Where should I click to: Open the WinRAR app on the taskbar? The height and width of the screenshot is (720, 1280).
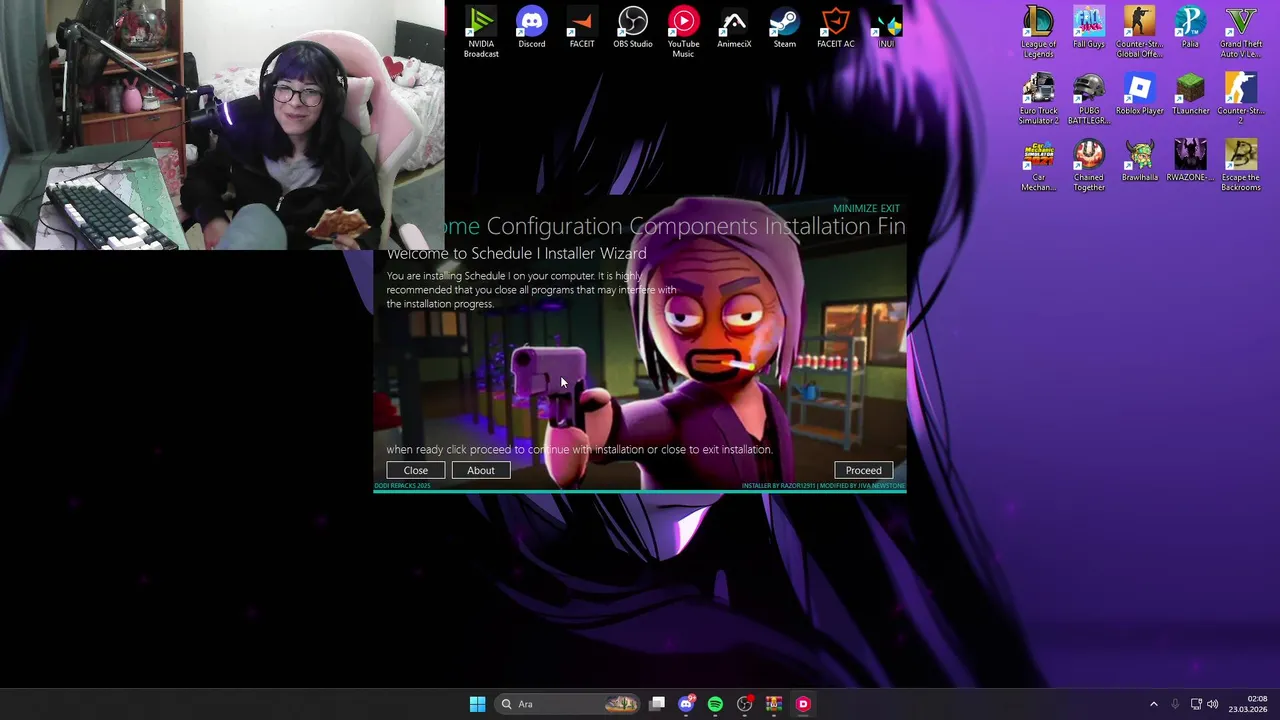pos(774,704)
